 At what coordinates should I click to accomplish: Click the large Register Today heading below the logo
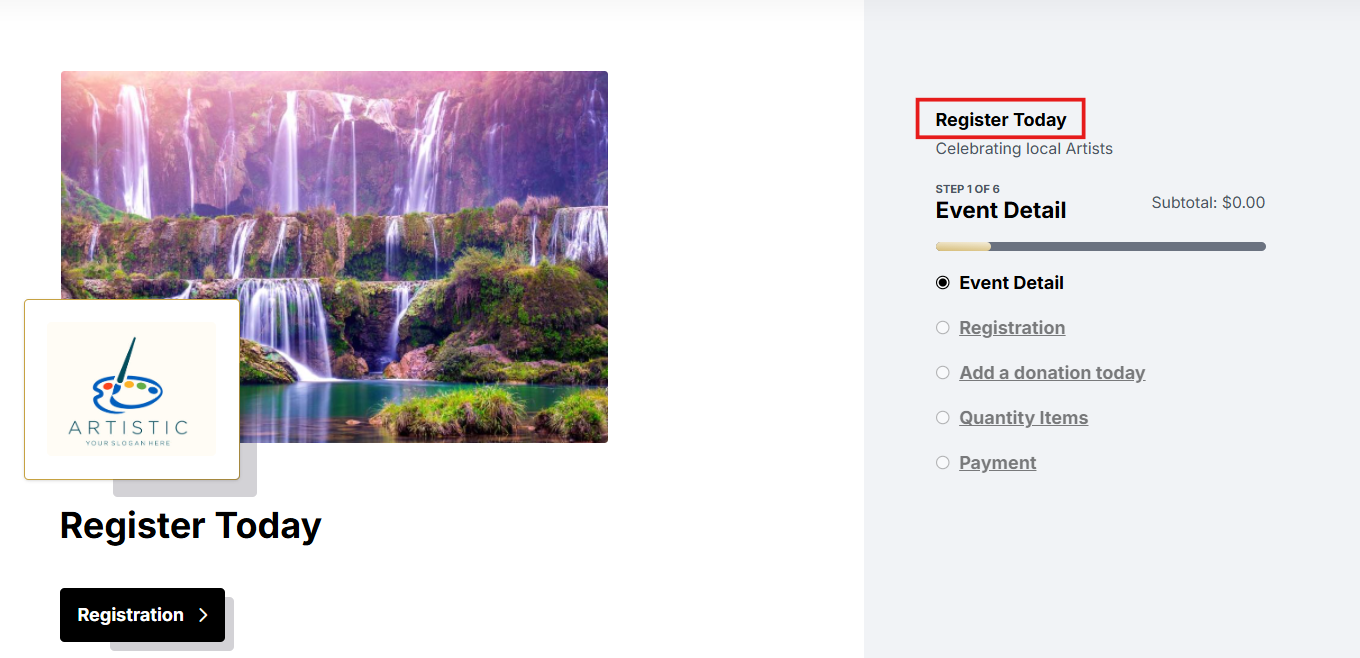coord(191,526)
